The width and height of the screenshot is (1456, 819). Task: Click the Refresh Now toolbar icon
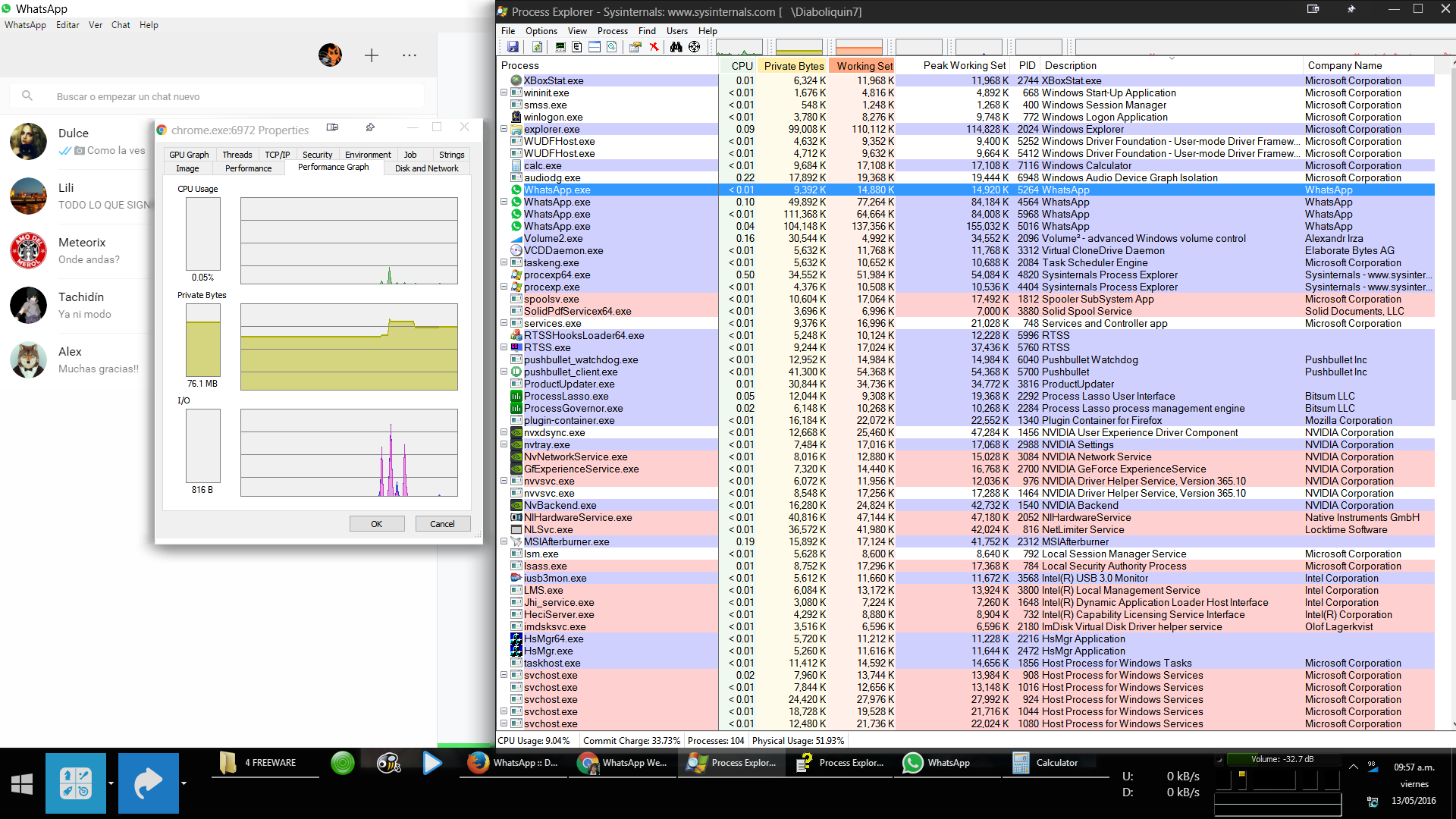point(537,47)
